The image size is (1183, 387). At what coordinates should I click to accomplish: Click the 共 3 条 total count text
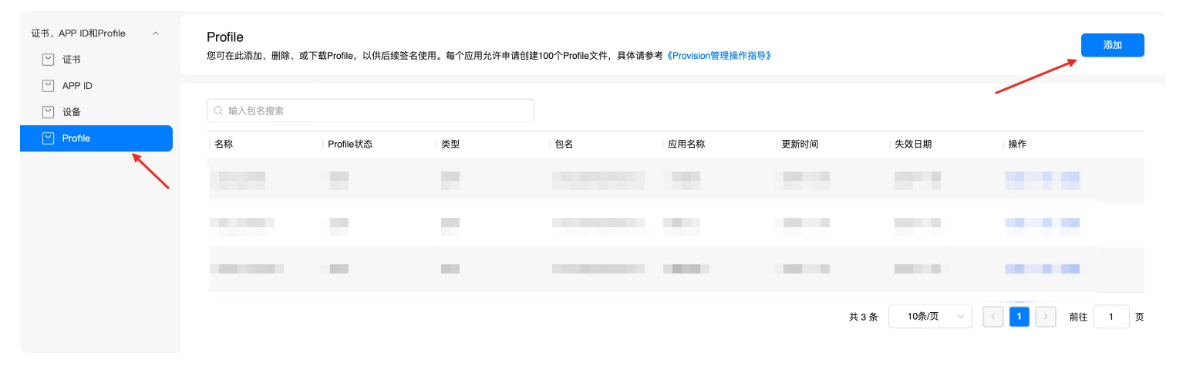coord(864,318)
